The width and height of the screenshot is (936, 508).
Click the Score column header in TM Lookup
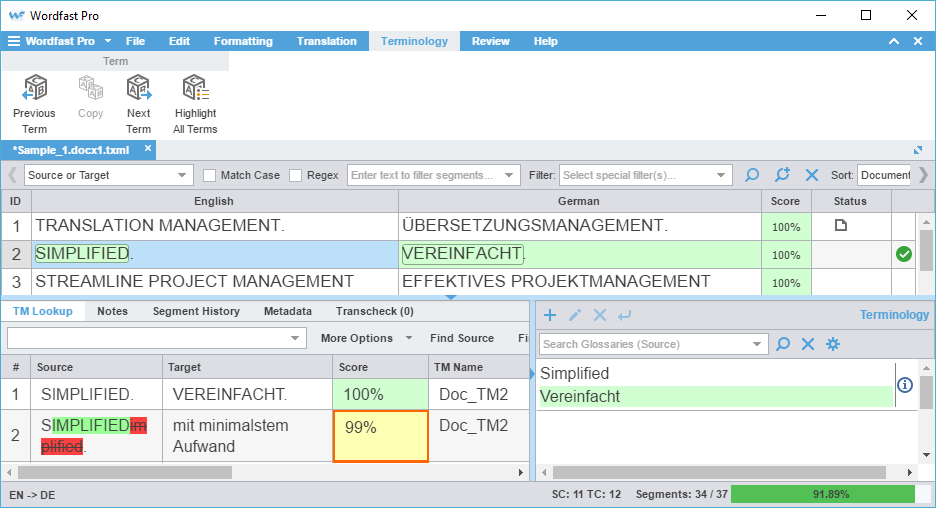tap(380, 367)
